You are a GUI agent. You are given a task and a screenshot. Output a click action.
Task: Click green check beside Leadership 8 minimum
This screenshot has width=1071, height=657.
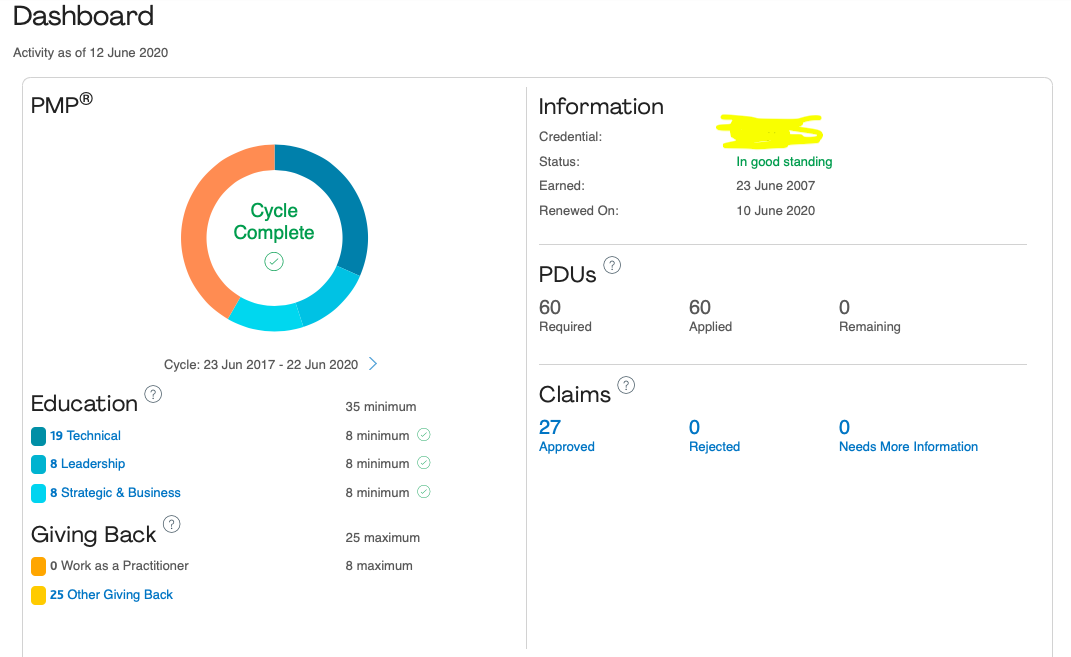point(423,463)
